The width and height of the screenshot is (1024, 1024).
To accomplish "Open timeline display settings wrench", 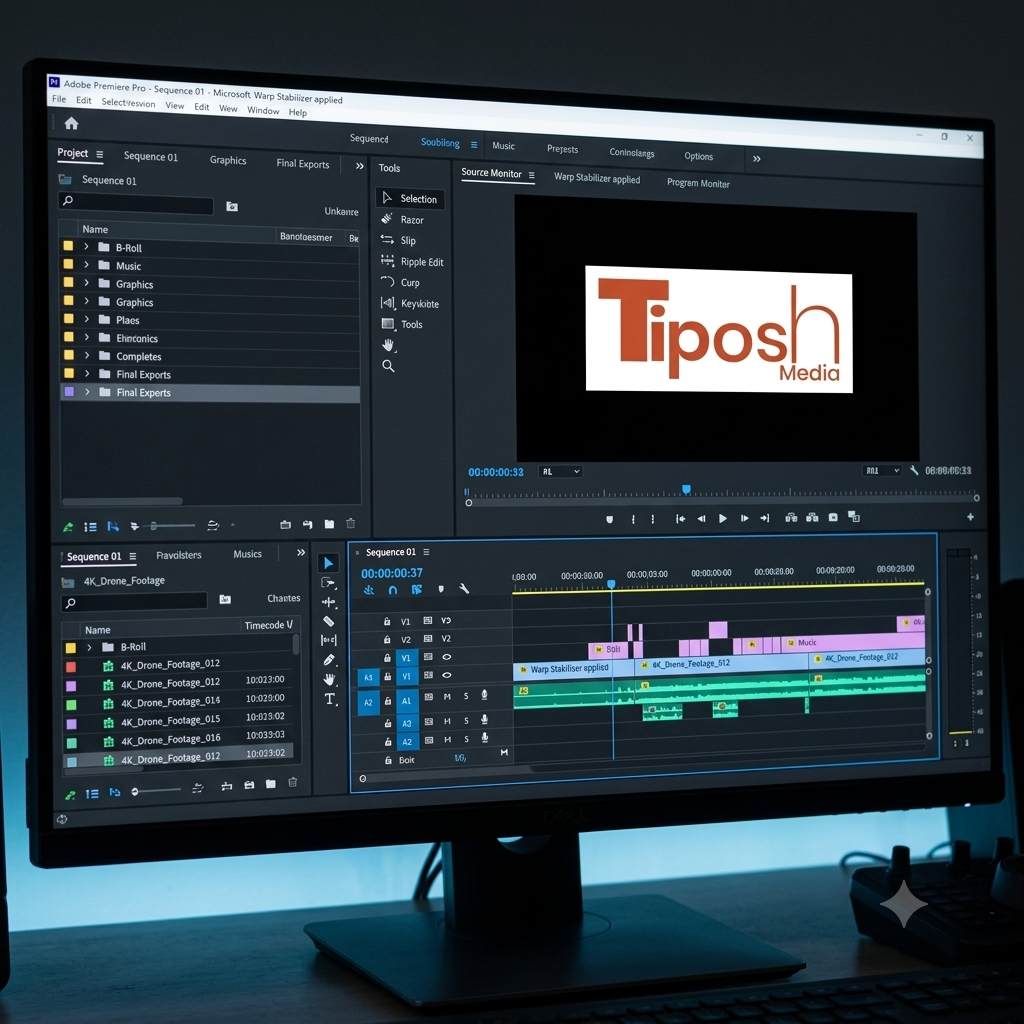I will pos(464,588).
